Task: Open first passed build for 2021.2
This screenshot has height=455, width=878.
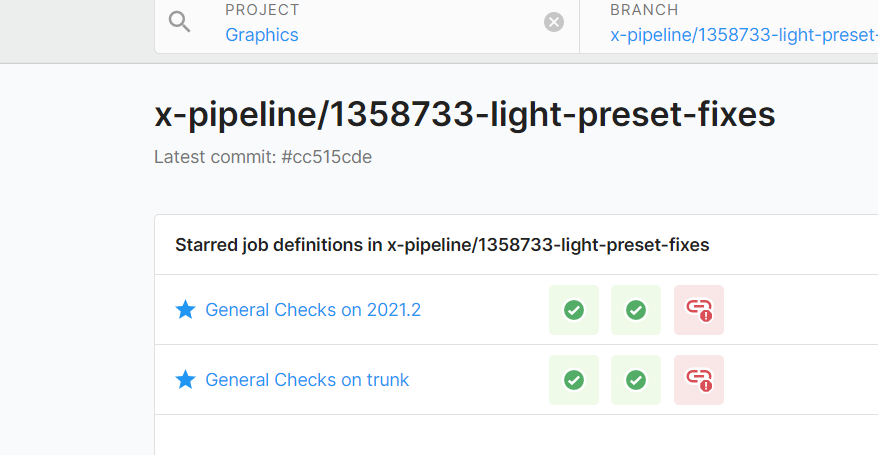Action: point(573,310)
